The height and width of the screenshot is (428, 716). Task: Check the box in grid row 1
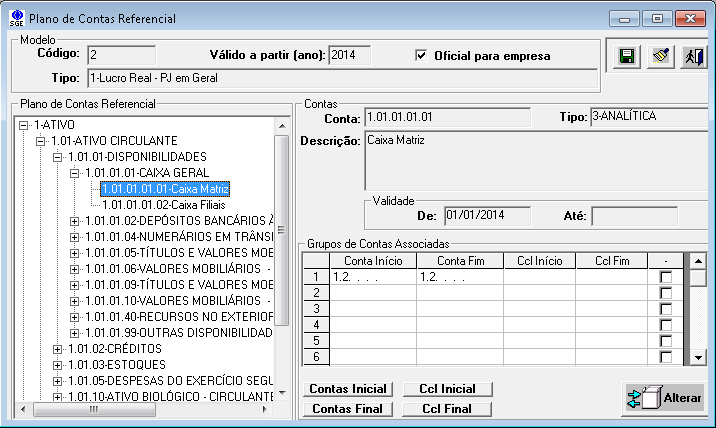[666, 277]
